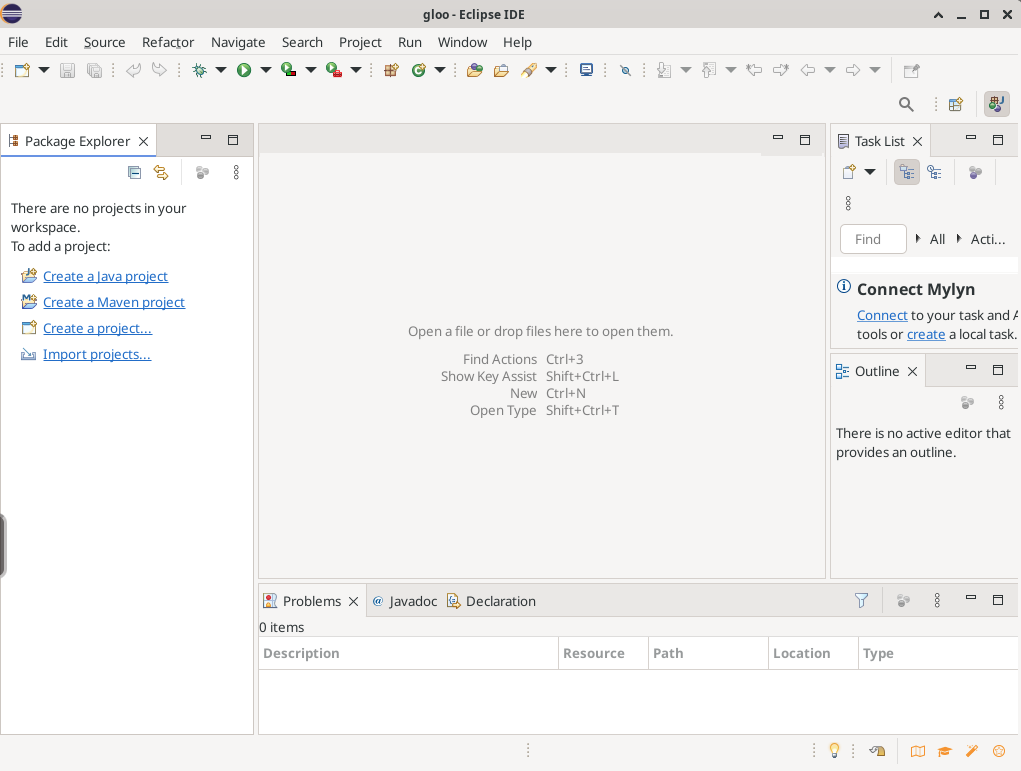Expand the New wizard dropdown arrow
Screen dimensions: 1021x771
pyautogui.click(x=44, y=70)
